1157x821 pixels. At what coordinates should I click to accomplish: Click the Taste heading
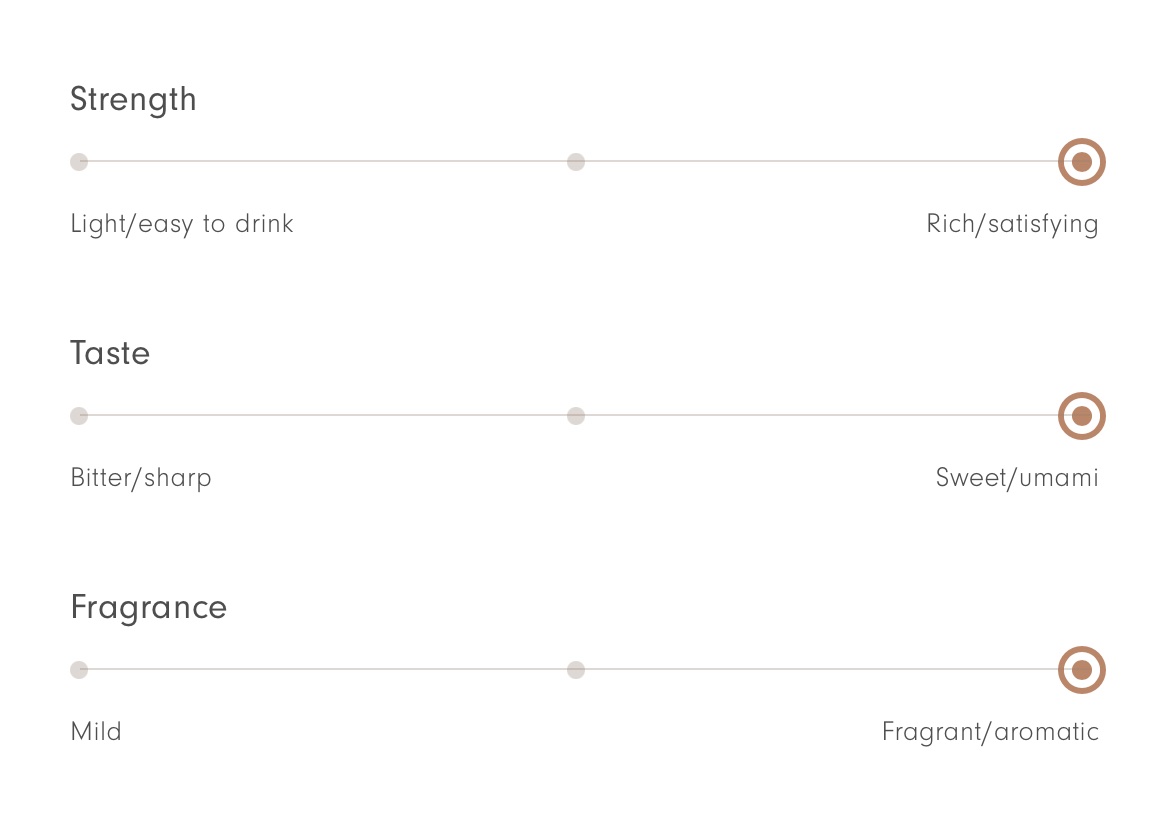(x=110, y=353)
